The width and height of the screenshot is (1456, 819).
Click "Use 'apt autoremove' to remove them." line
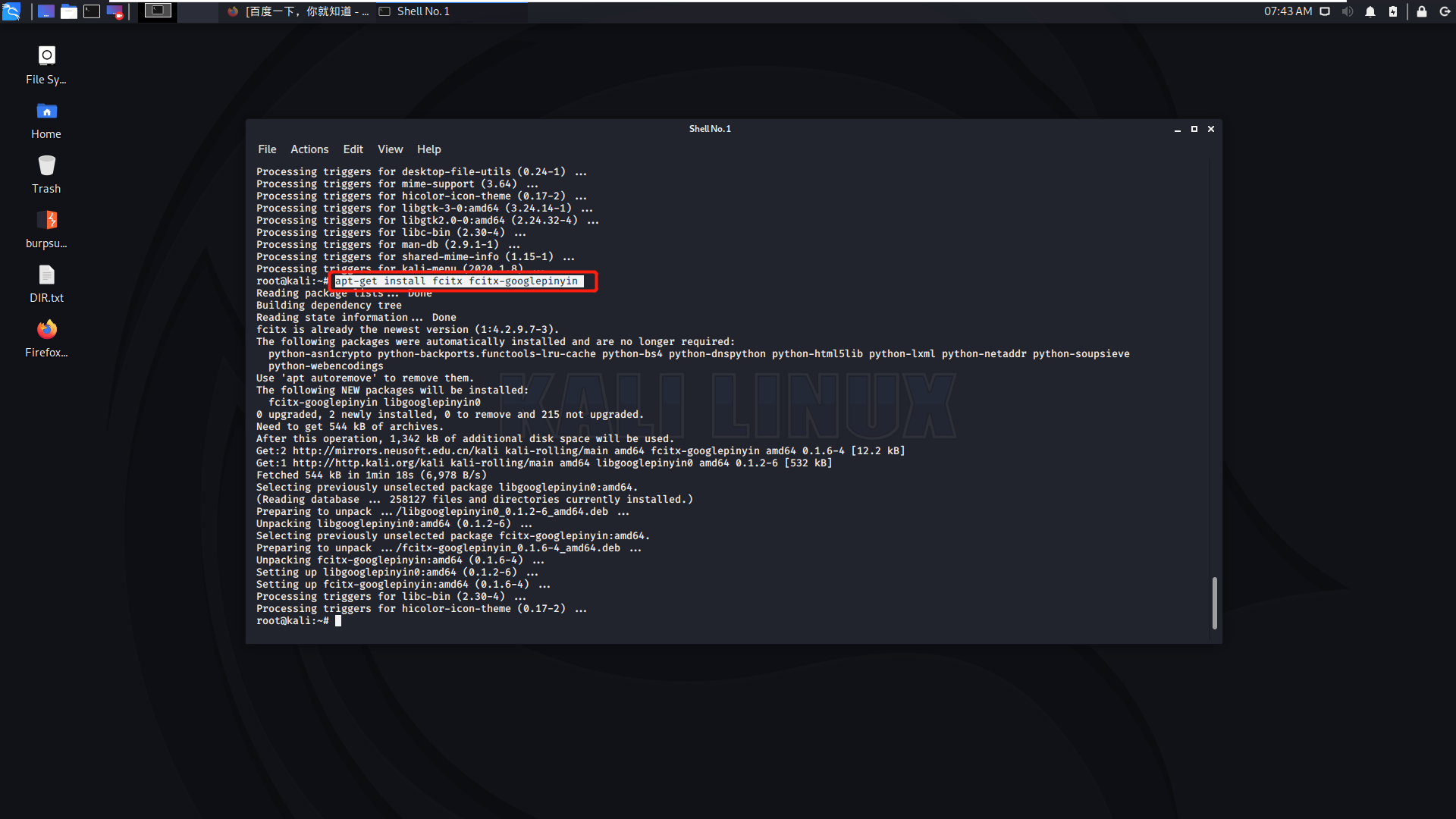[365, 378]
